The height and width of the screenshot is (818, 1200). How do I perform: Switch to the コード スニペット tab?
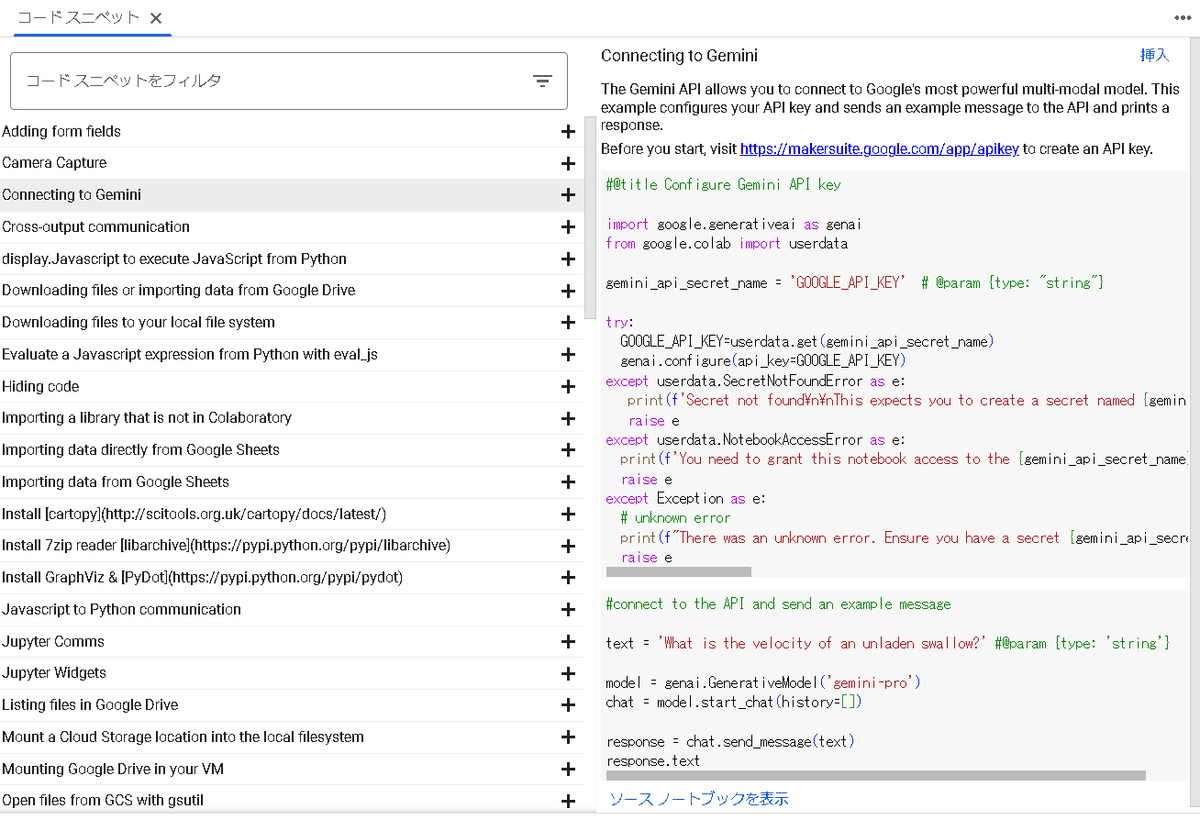tap(80, 18)
